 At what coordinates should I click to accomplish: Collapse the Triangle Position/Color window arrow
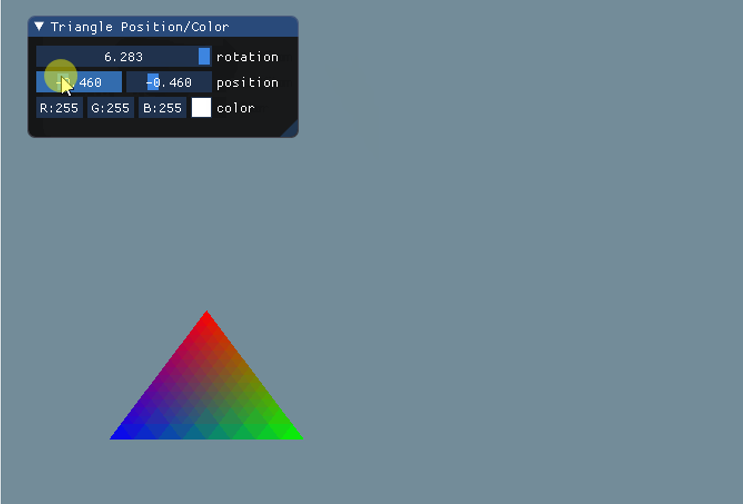point(39,27)
